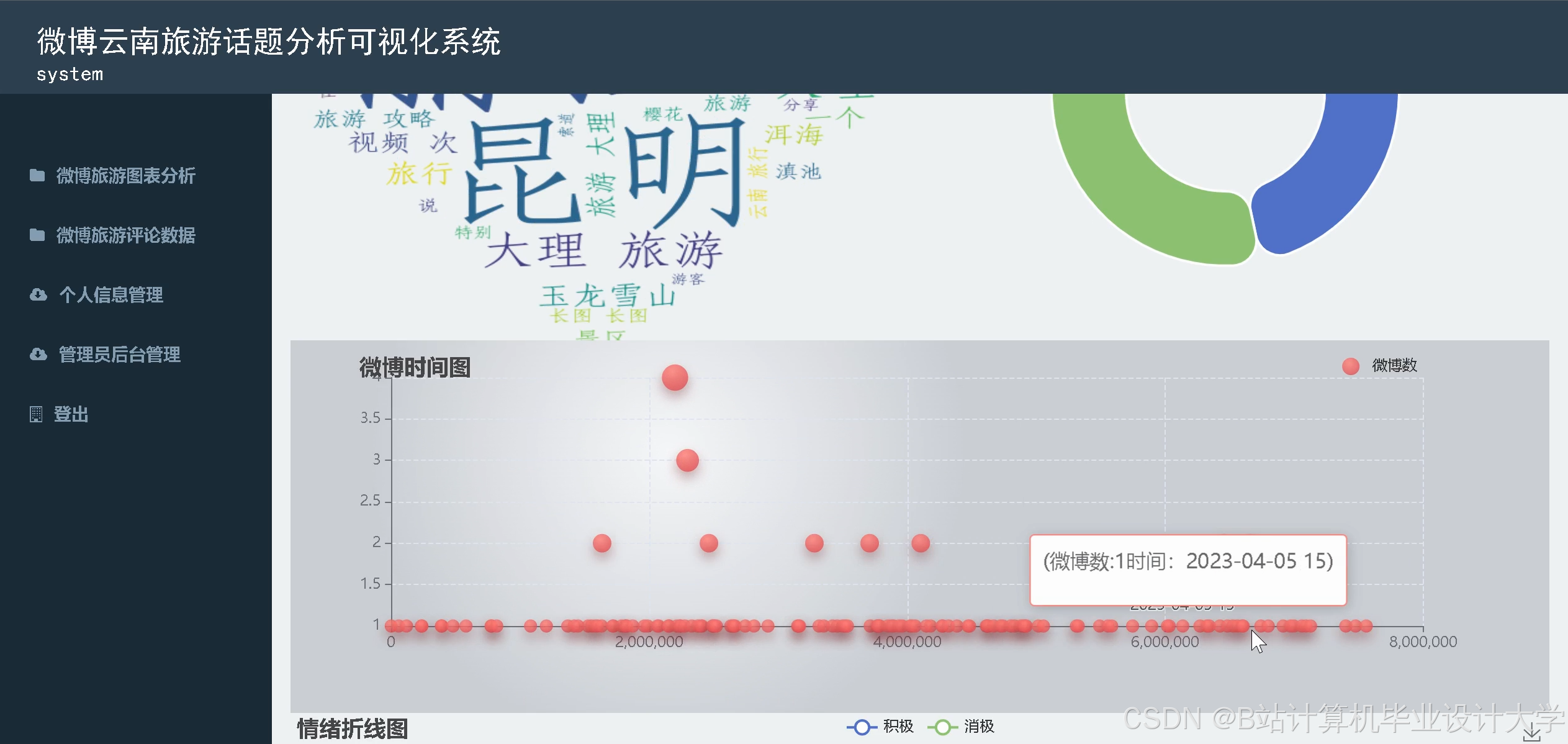Image resolution: width=1568 pixels, height=744 pixels.
Task: Click system title 微博云南旅游话题分析可视化系统
Action: point(268,42)
